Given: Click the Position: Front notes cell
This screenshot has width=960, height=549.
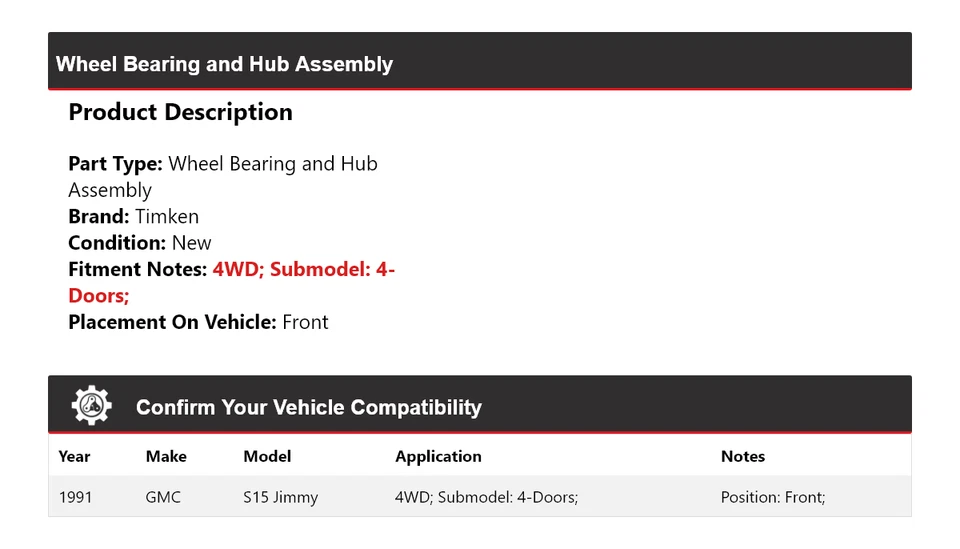Looking at the screenshot, I should pyautogui.click(x=772, y=497).
